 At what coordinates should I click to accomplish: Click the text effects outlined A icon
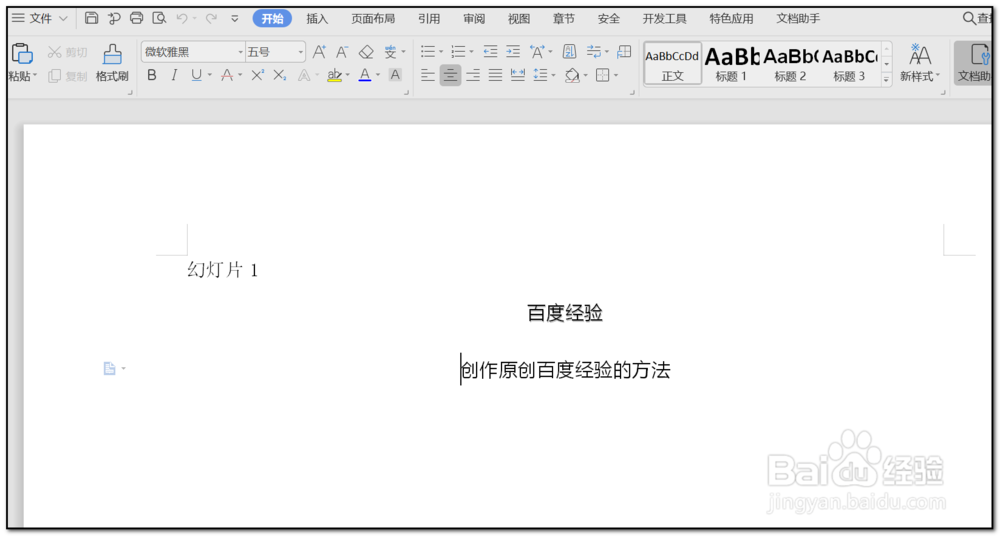[304, 75]
